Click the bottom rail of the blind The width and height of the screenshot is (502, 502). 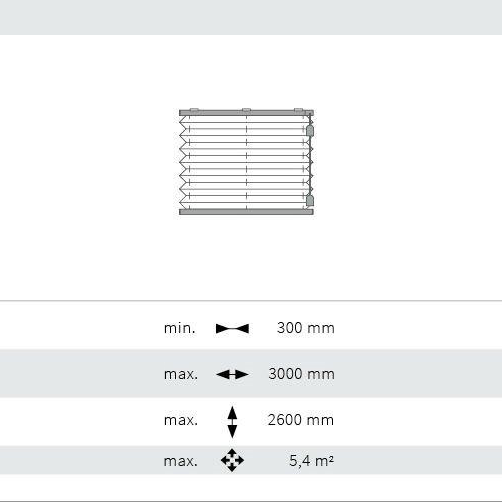[246, 212]
